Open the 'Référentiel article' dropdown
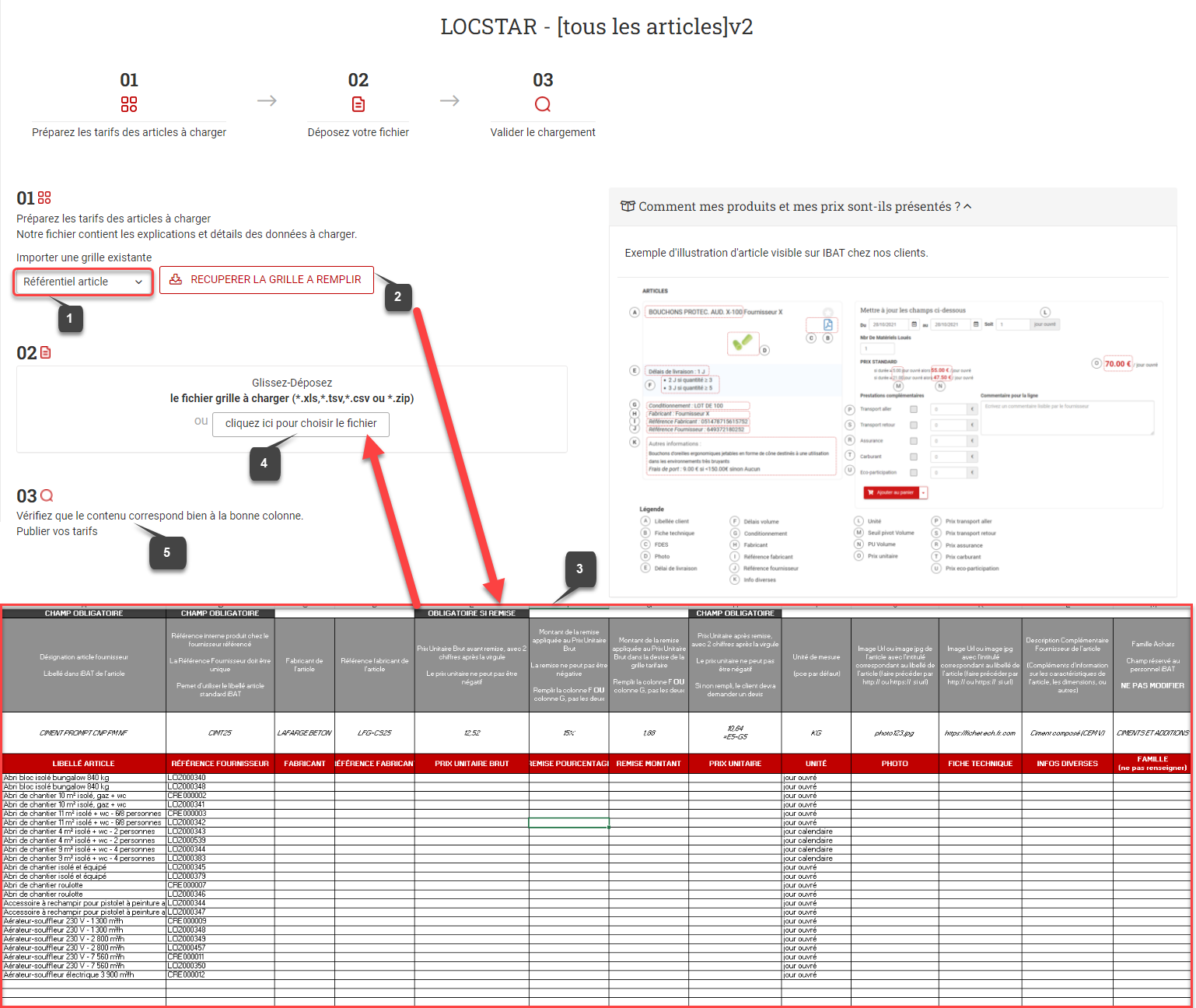Viewport: 1196px width, 1008px height. point(83,282)
